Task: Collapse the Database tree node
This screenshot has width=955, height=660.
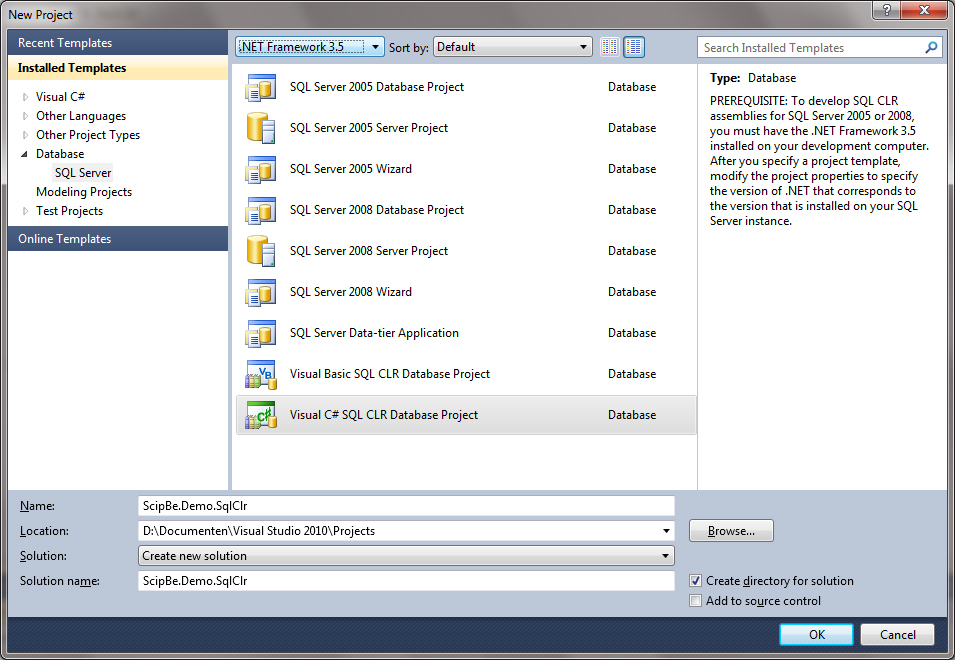Action: click(25, 154)
